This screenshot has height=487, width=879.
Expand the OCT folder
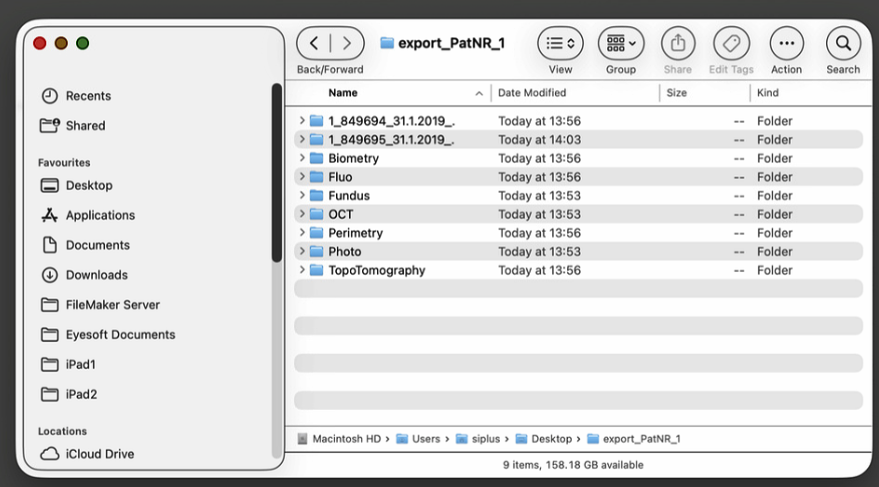(302, 214)
